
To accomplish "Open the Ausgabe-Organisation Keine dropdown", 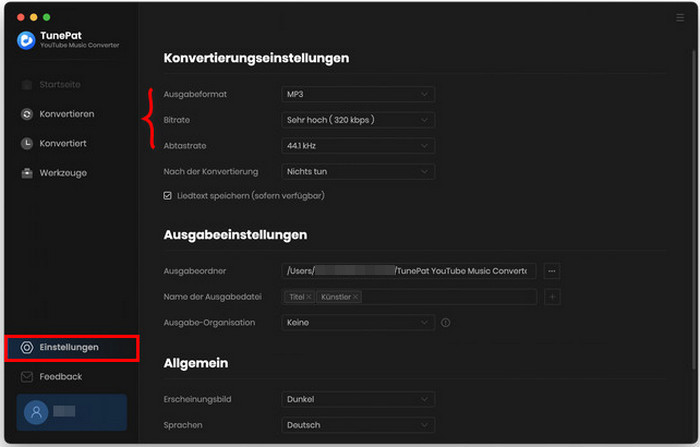I will click(358, 322).
